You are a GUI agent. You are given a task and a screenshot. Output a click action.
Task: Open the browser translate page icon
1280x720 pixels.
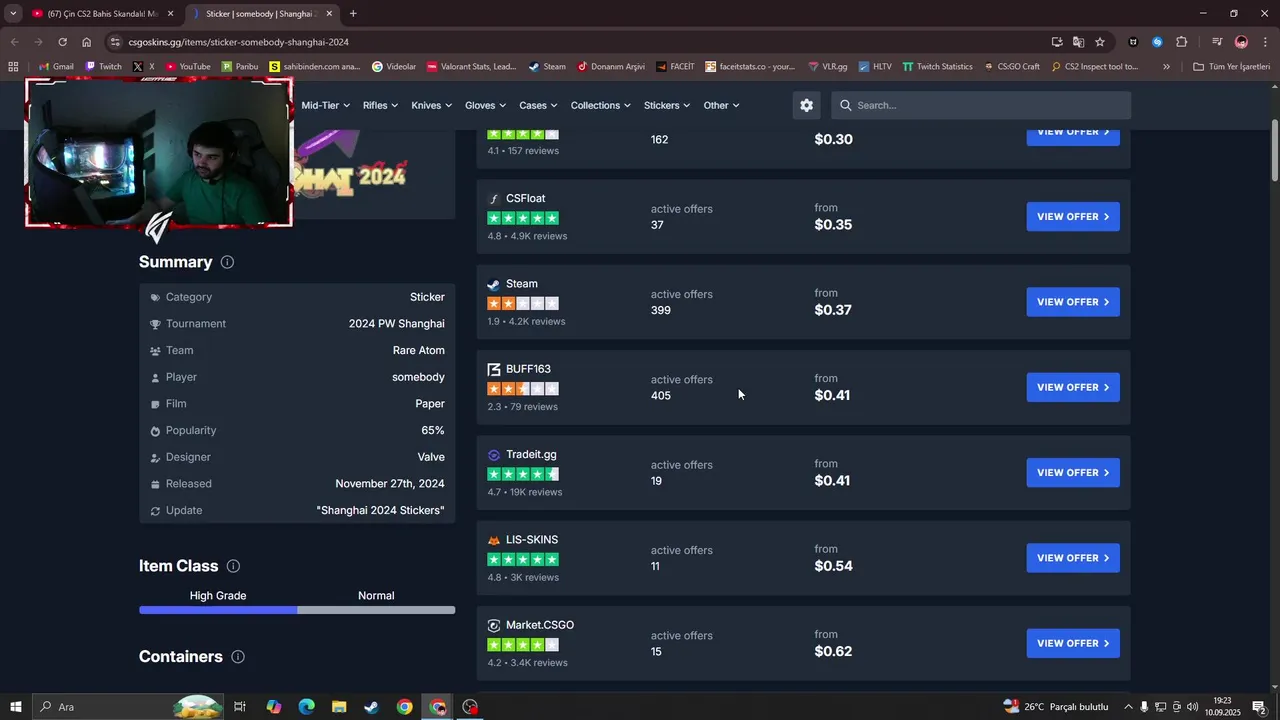pyautogui.click(x=1078, y=42)
